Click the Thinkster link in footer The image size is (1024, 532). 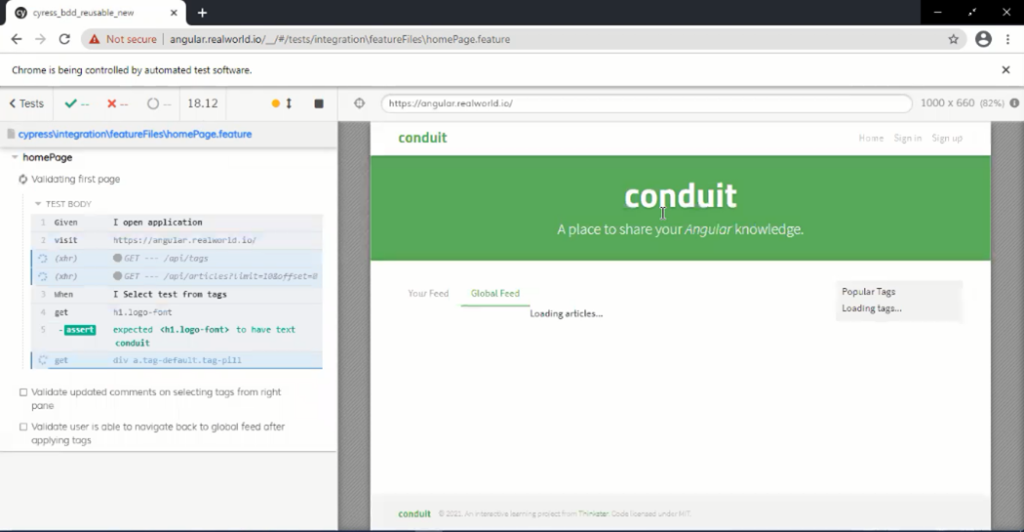coord(593,514)
